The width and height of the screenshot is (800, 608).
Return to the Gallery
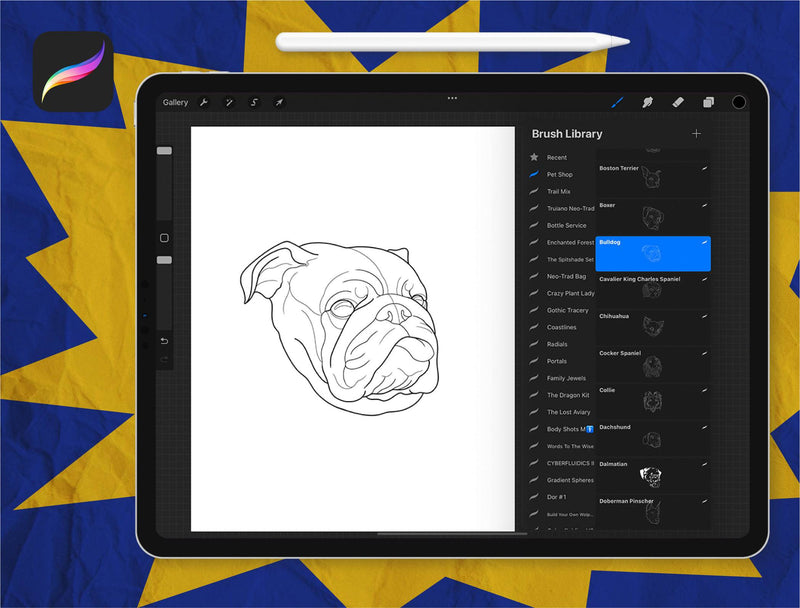(x=175, y=102)
